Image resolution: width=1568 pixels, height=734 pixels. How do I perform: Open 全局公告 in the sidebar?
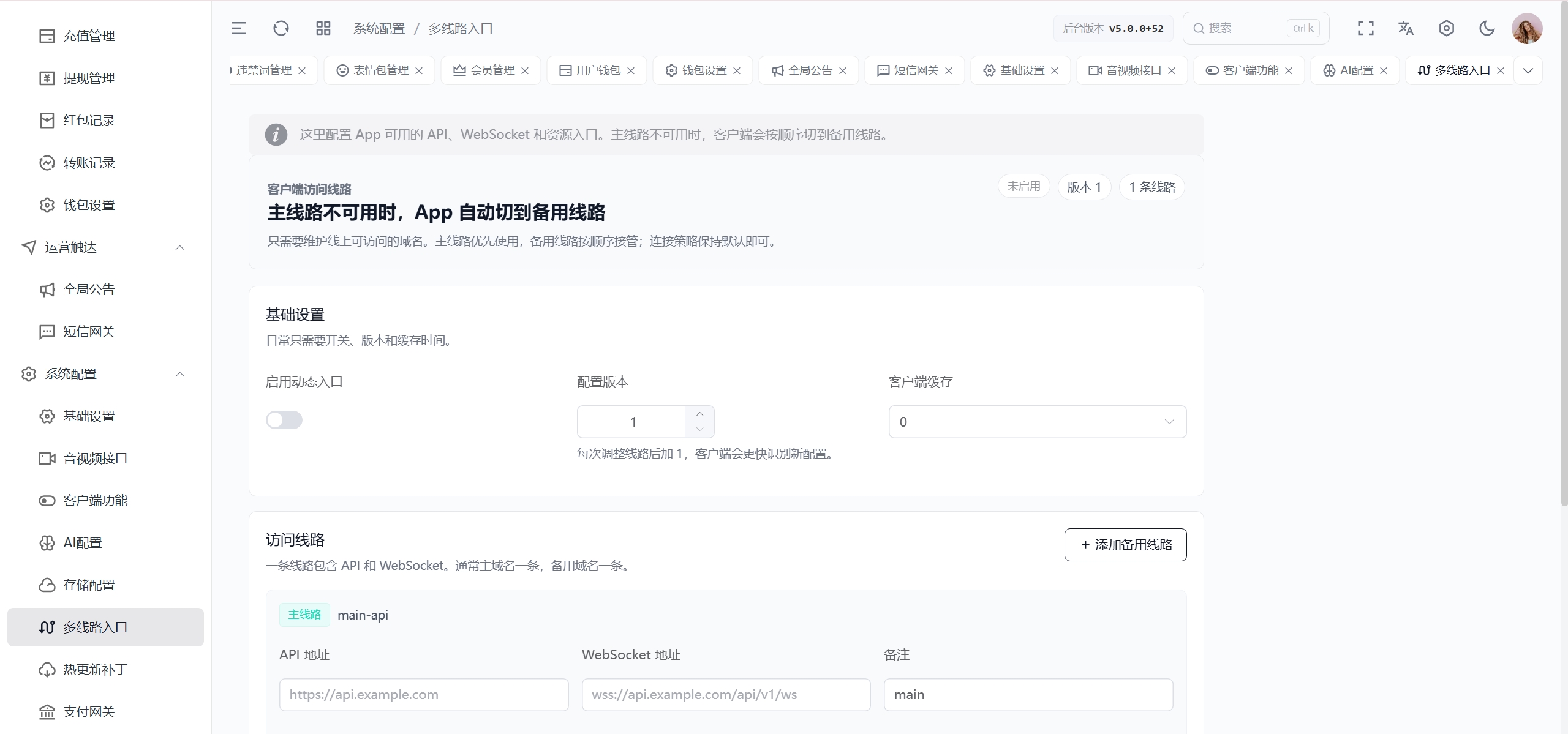pos(105,290)
